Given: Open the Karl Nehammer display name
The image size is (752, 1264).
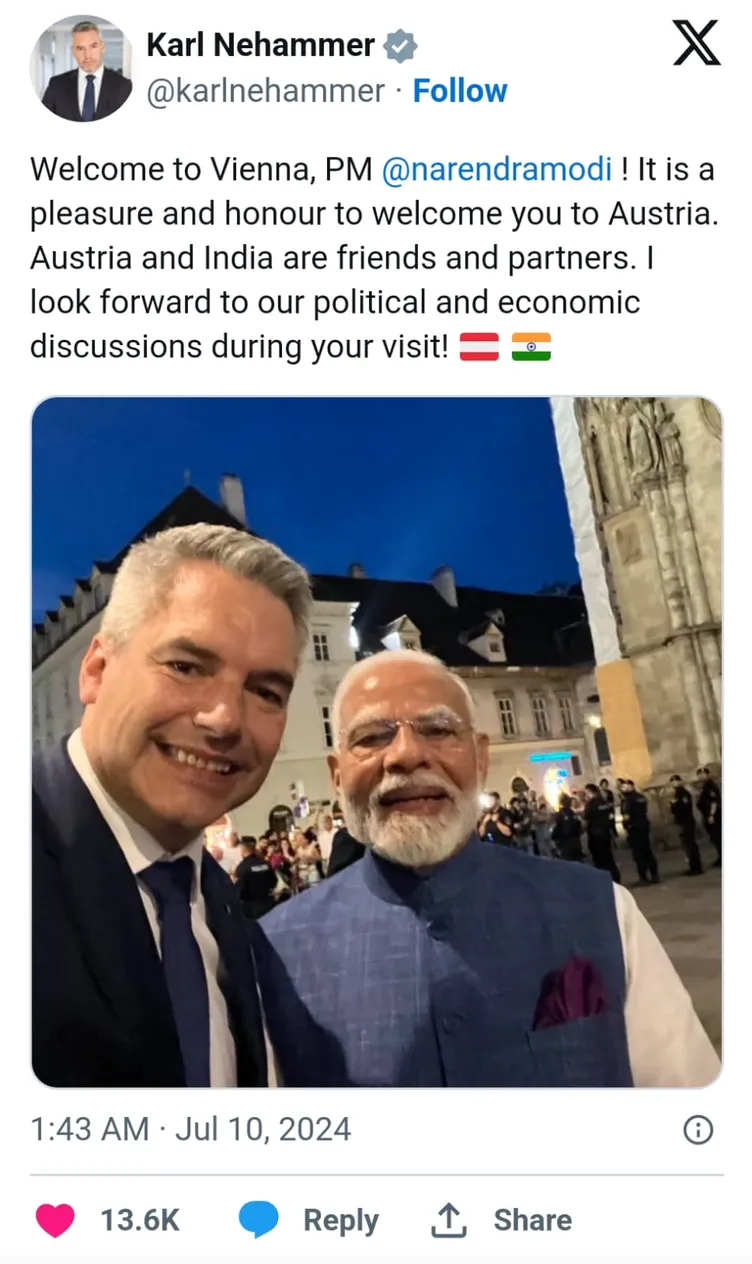Looking at the screenshot, I should pos(260,45).
